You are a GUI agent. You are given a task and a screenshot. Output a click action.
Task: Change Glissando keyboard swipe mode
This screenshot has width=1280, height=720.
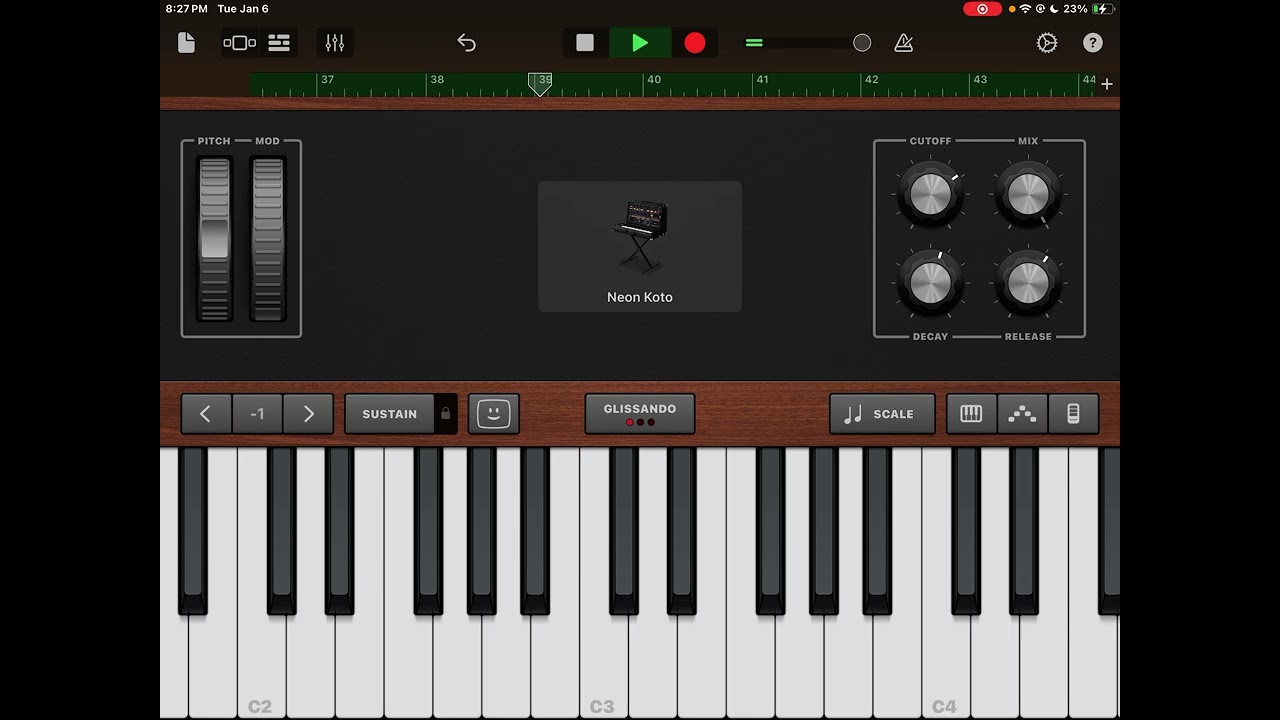[640, 414]
